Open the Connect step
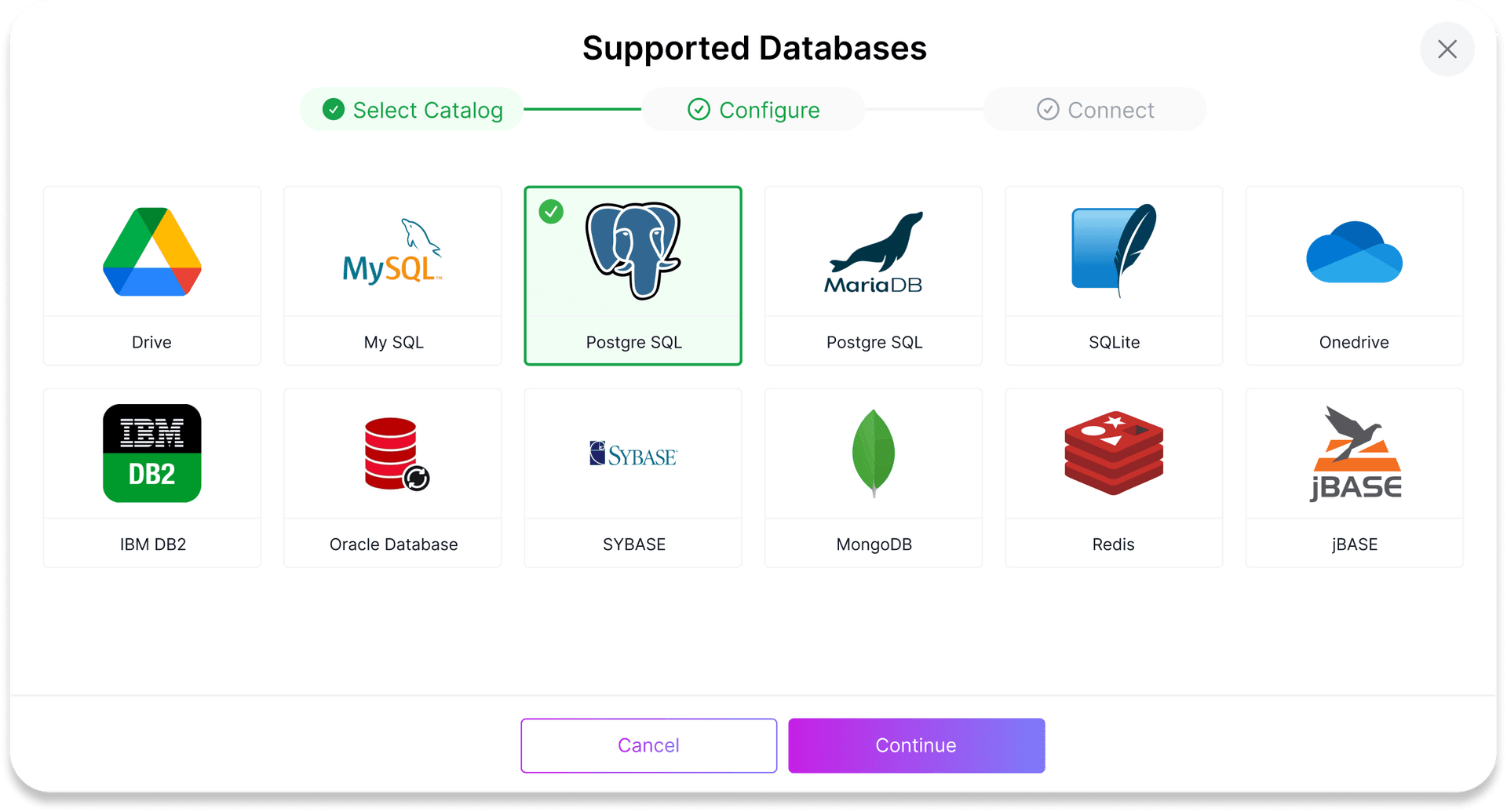Image resolution: width=1507 pixels, height=812 pixels. point(1095,110)
